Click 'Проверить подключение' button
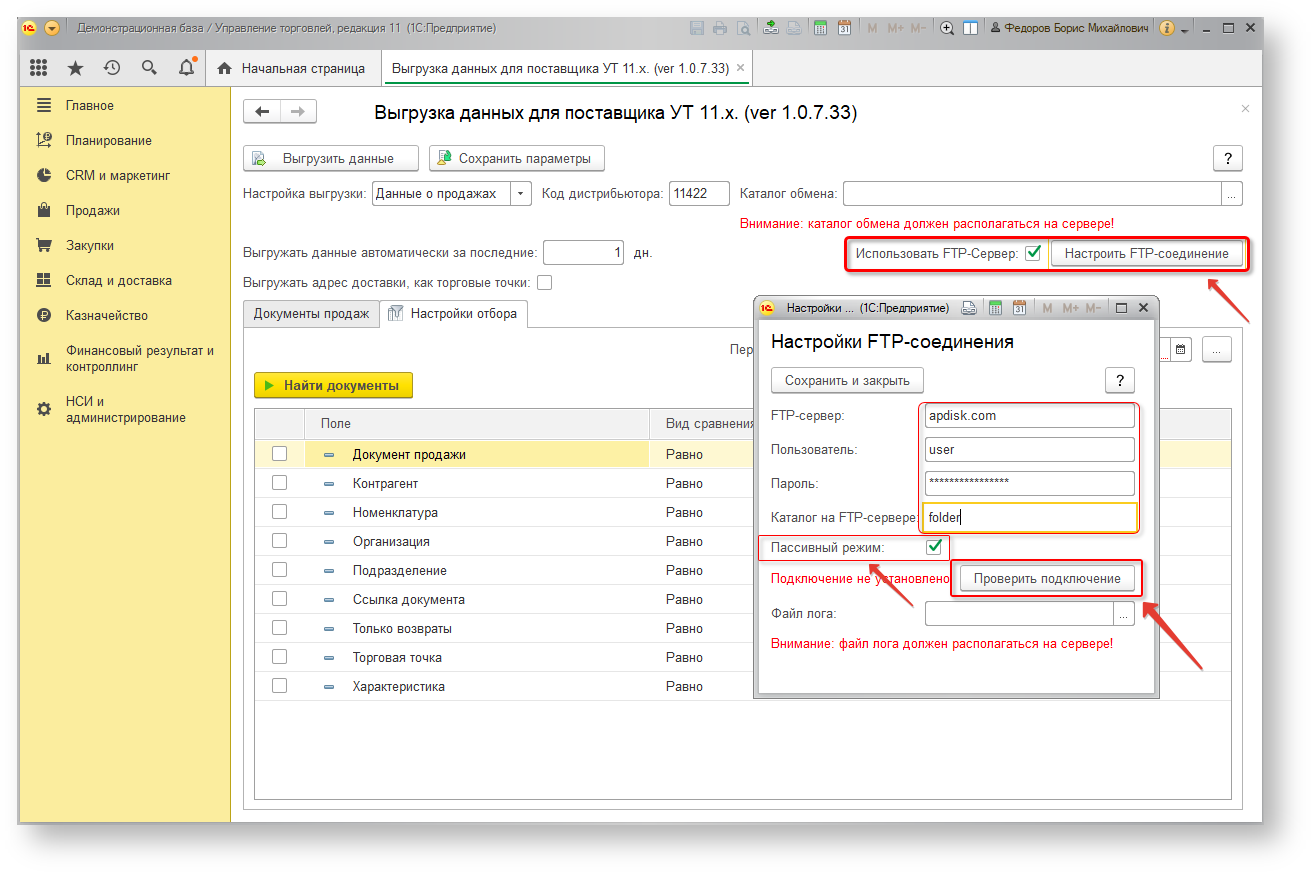This screenshot has width=1312, height=873. click(1047, 579)
